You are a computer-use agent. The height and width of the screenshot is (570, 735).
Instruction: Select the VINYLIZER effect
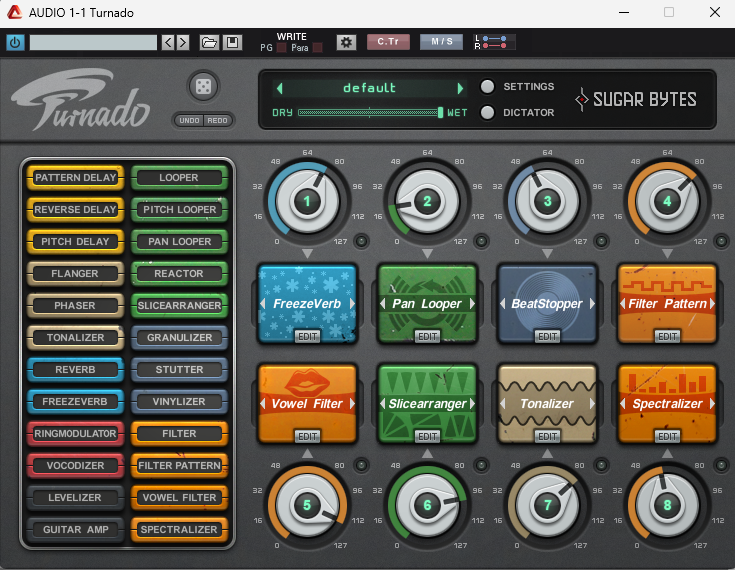click(180, 402)
